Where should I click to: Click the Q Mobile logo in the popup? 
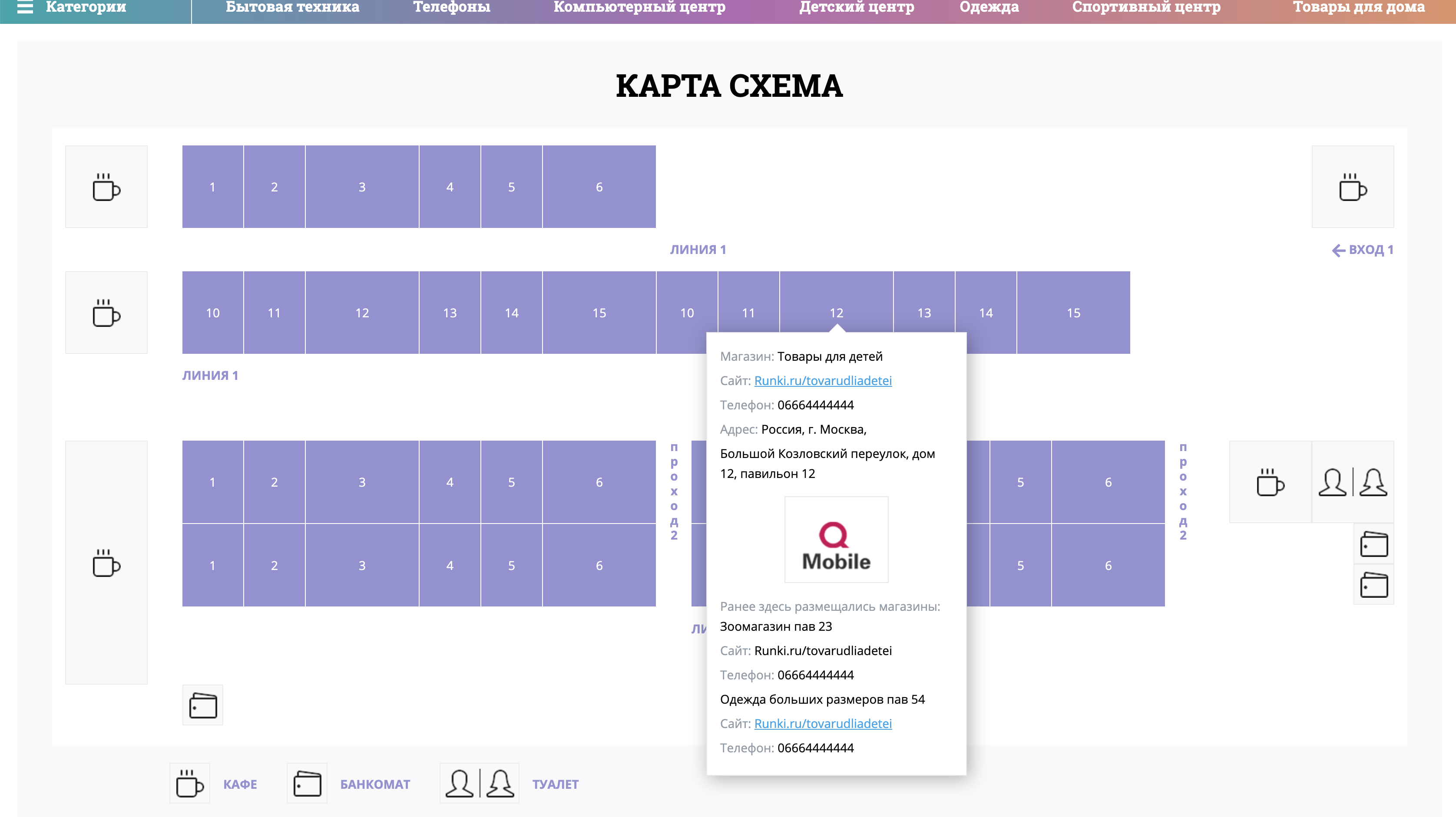pos(837,540)
